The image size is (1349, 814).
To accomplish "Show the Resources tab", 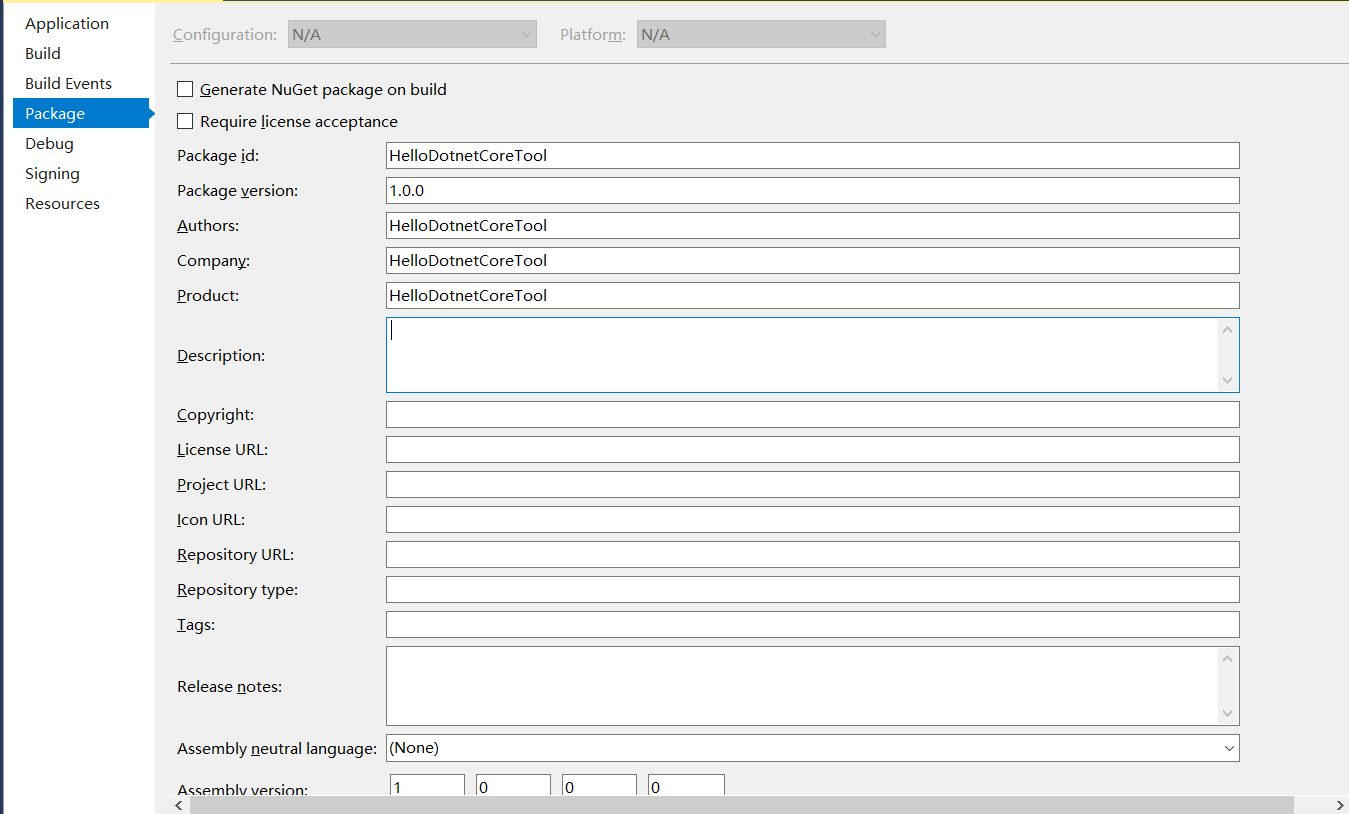I will [62, 204].
